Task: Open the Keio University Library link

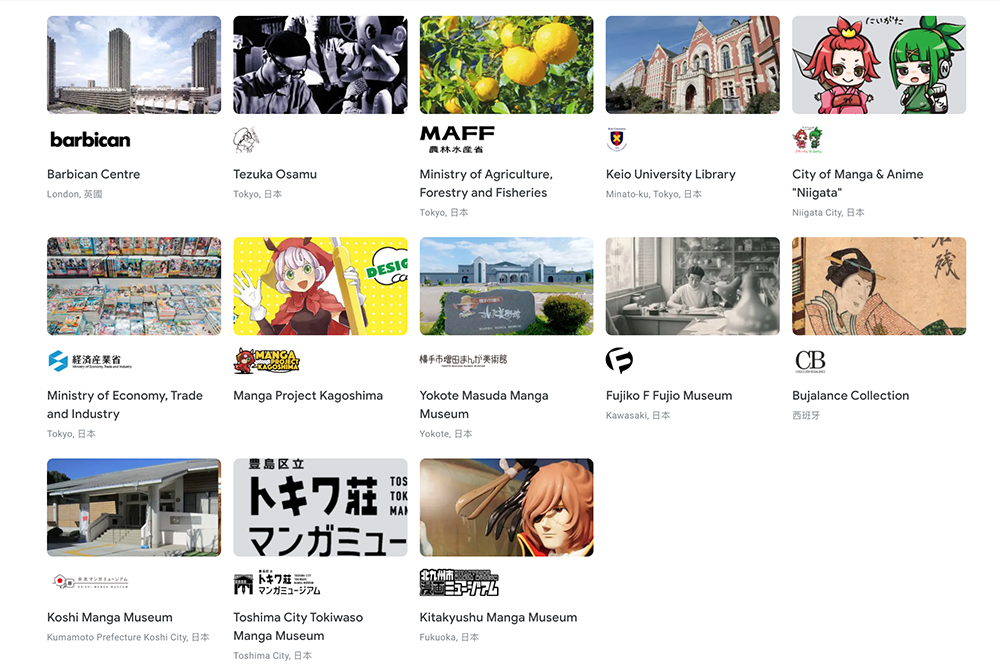Action: tap(671, 174)
